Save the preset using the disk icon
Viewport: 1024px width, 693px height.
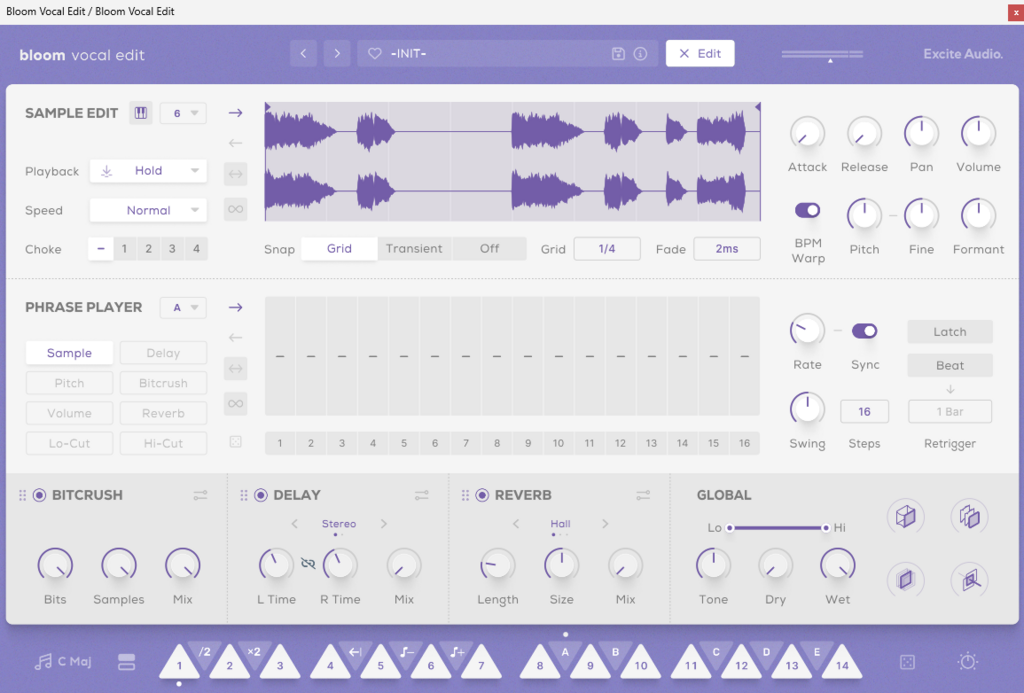[x=618, y=54]
